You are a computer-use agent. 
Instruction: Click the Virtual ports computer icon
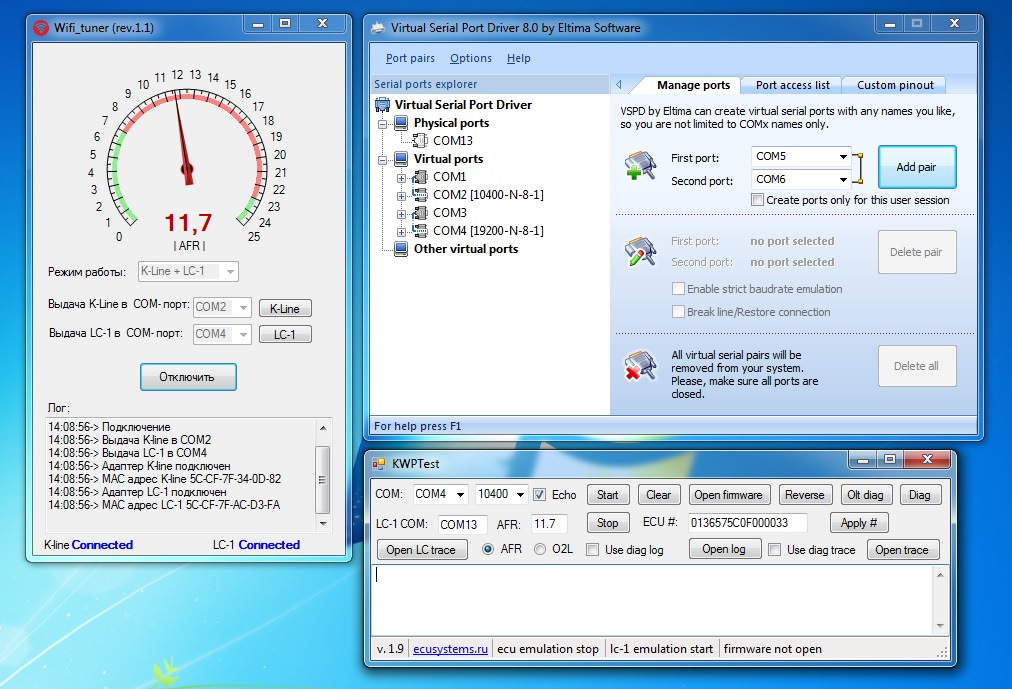click(401, 159)
